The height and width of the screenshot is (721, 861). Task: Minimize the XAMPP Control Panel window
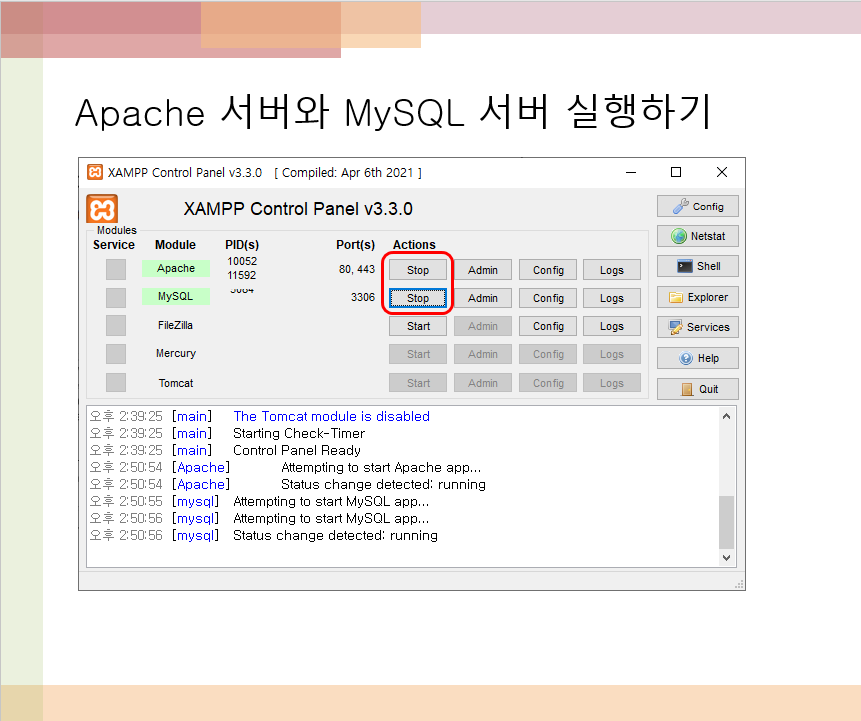coord(631,172)
